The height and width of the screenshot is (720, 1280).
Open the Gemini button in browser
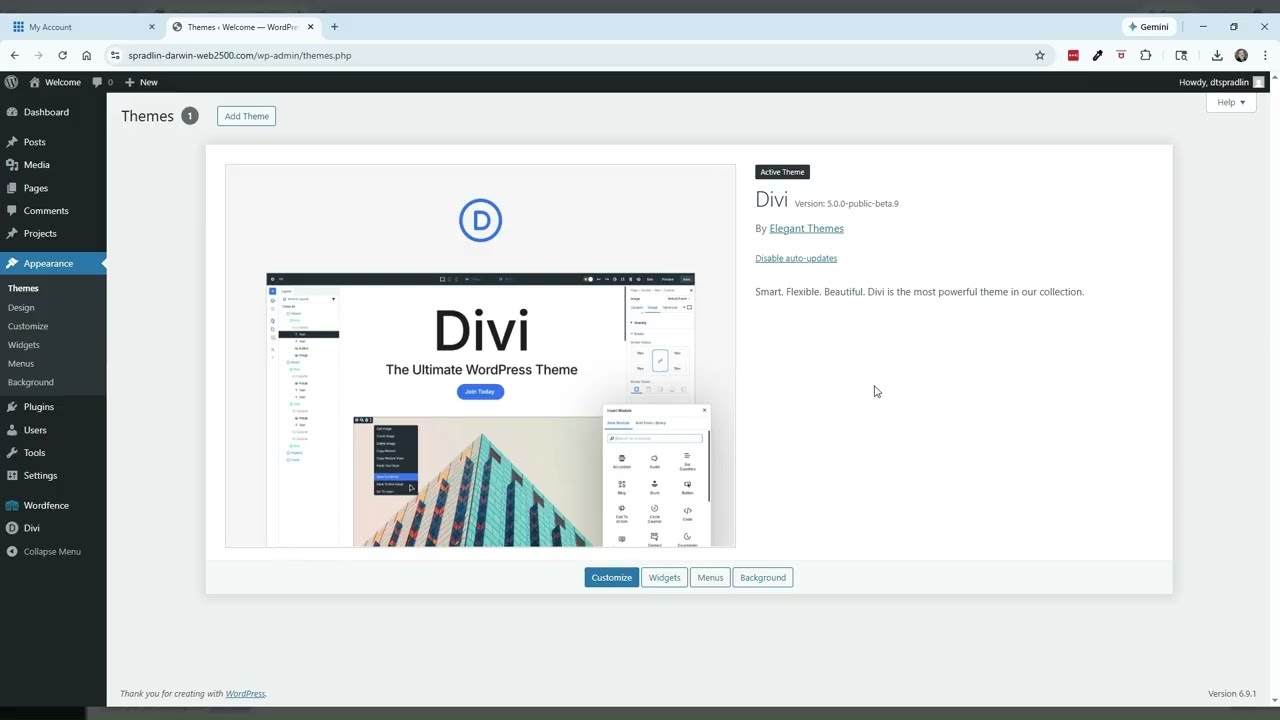coord(1148,27)
